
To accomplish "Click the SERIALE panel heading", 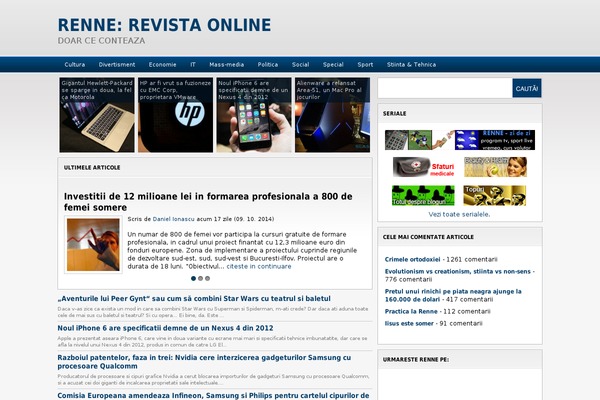I will [395, 114].
